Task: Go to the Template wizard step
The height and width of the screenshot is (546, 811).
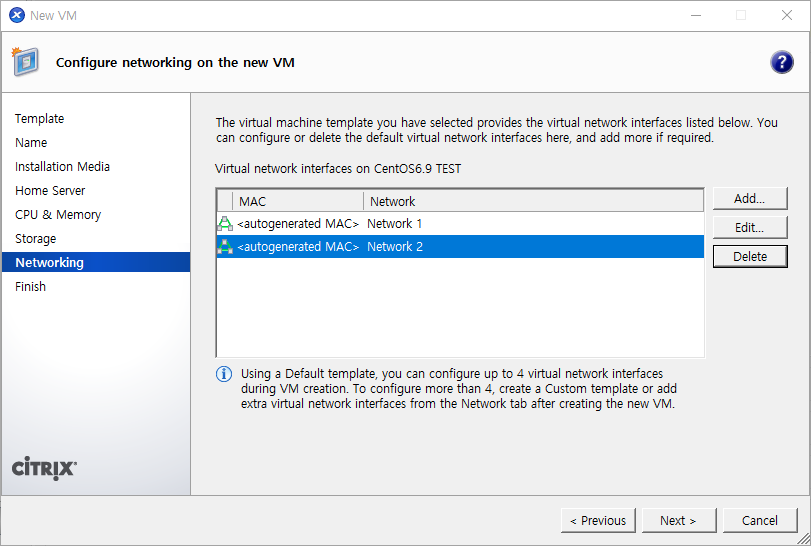Action: (x=39, y=118)
